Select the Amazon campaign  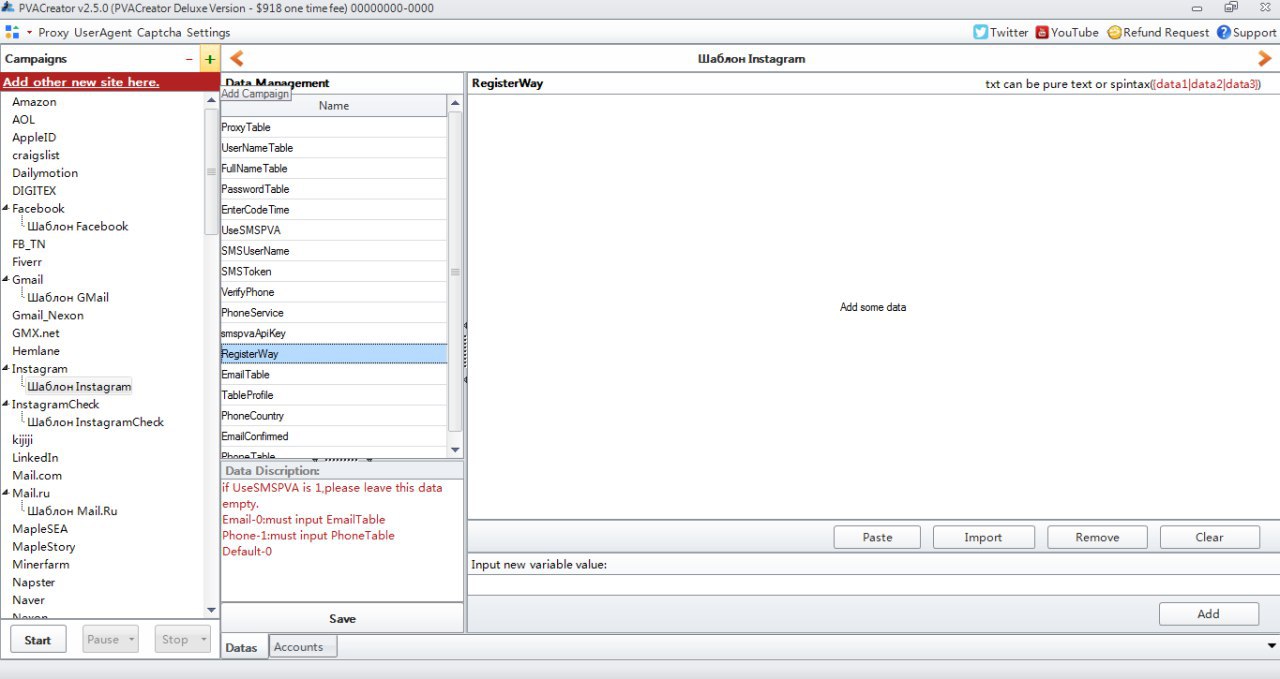(x=34, y=101)
